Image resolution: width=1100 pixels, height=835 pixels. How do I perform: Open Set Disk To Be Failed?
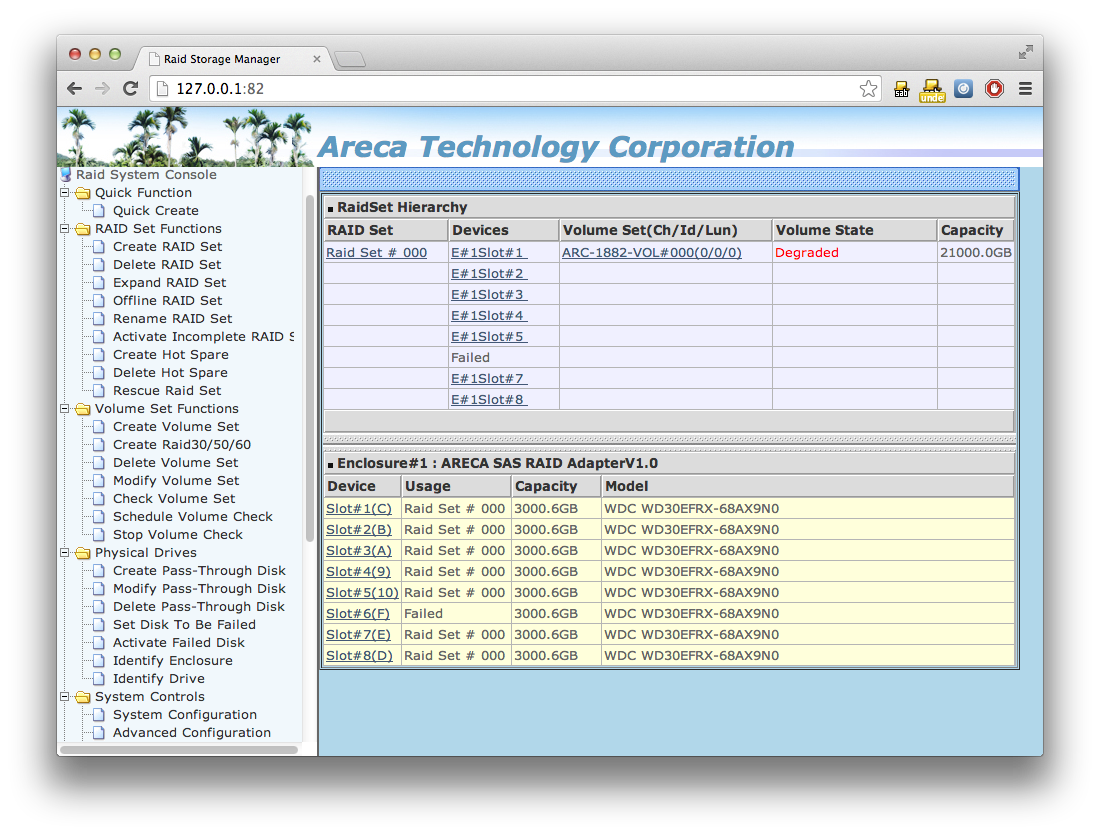tap(185, 624)
